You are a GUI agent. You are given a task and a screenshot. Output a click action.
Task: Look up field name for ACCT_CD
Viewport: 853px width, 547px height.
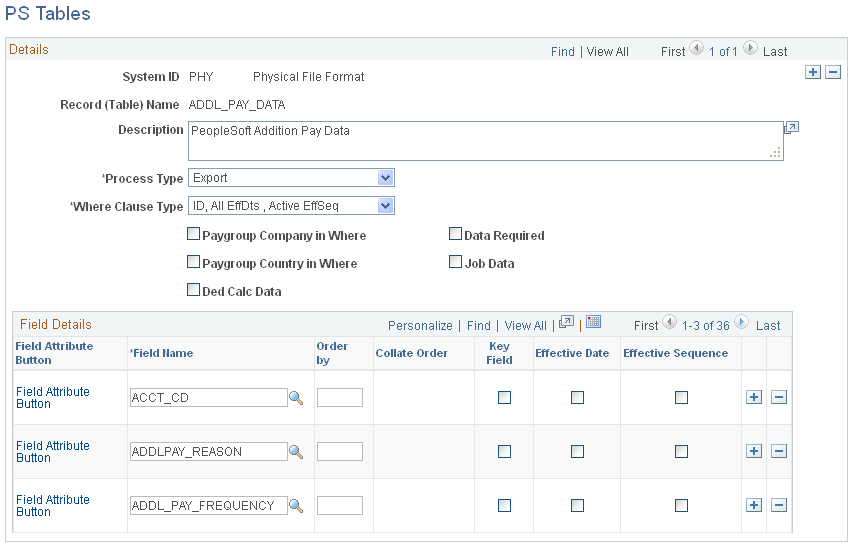coord(296,398)
